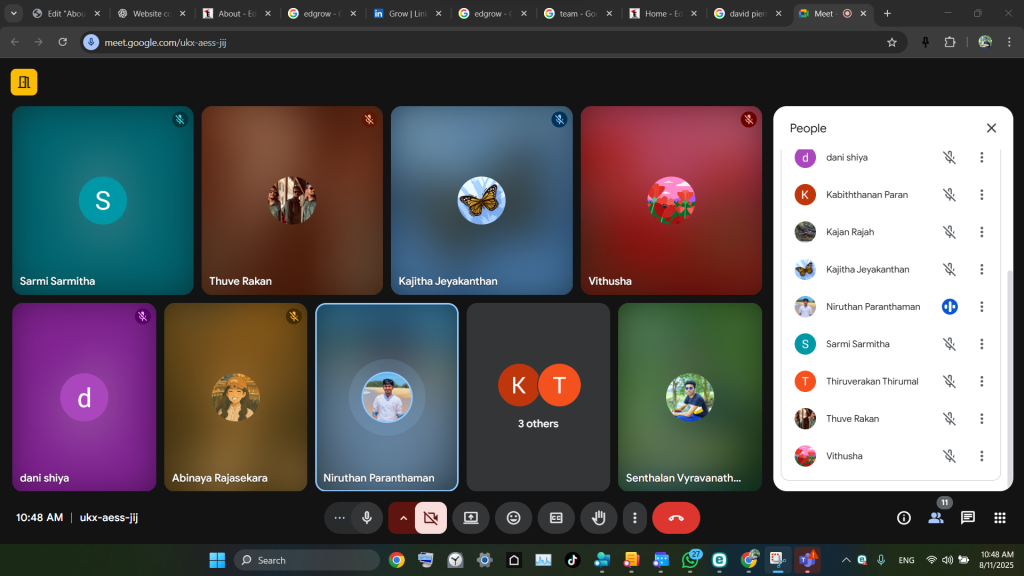Open WhatsApp from the Windows taskbar
This screenshot has width=1024, height=576.
(690, 560)
